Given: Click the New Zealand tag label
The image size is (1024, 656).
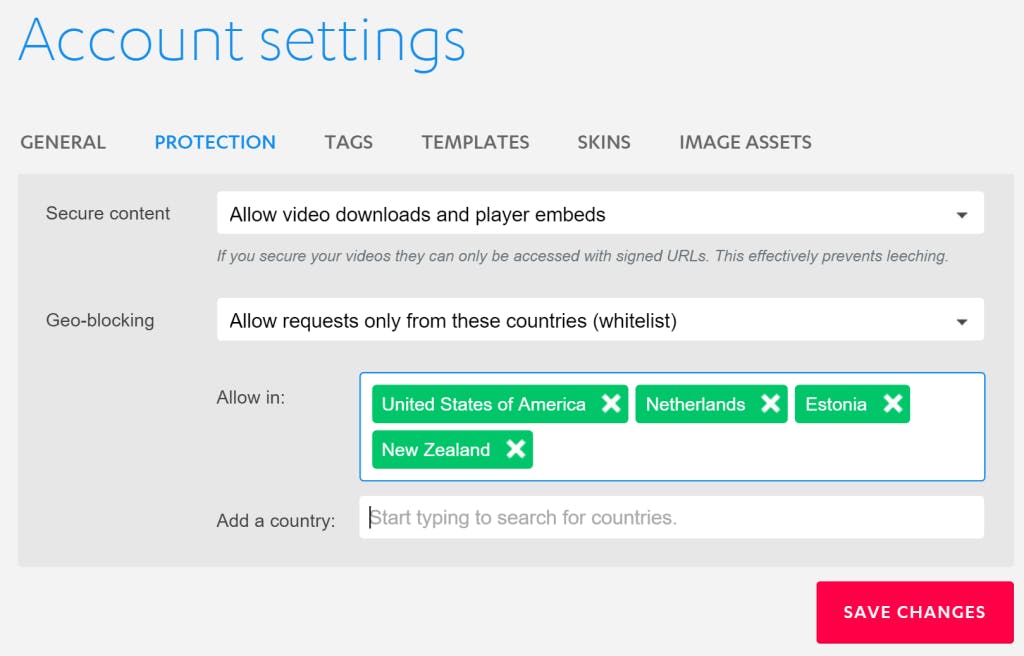Looking at the screenshot, I should click(x=436, y=450).
